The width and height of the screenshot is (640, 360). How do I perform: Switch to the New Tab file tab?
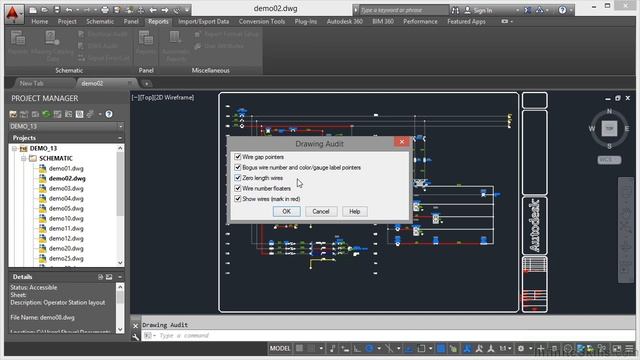(x=31, y=83)
